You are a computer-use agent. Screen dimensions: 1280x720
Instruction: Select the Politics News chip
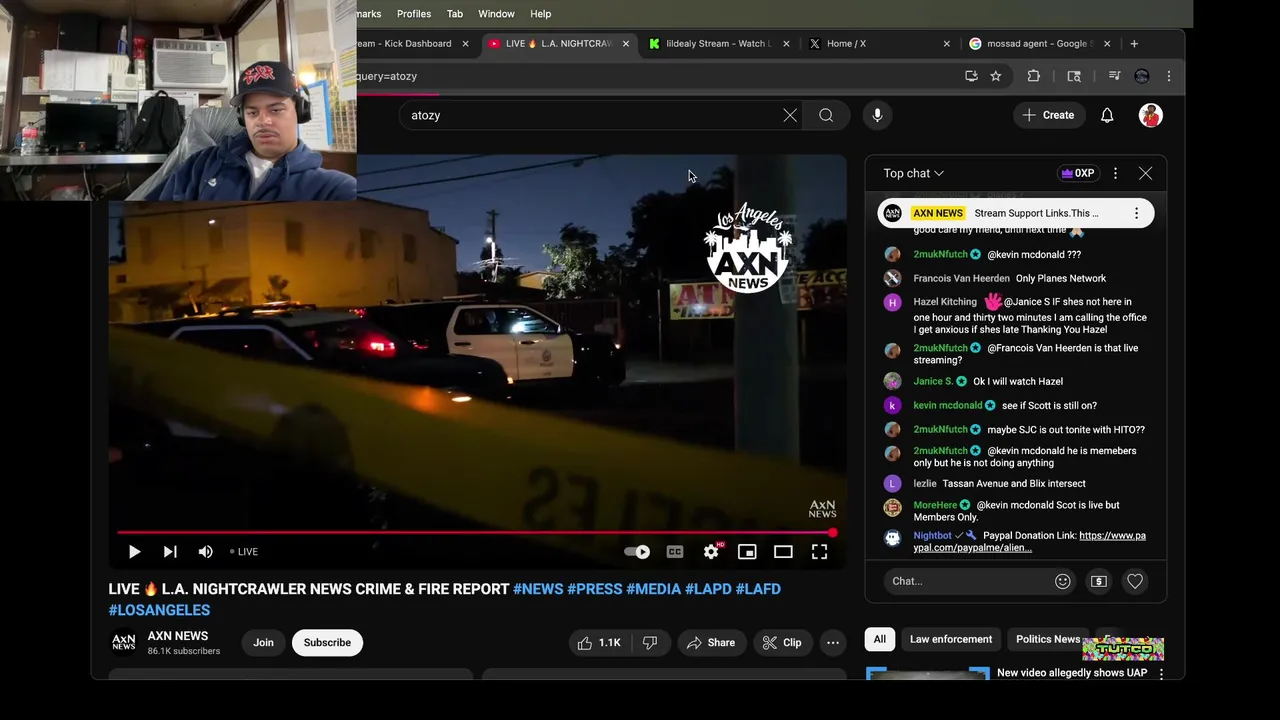[1048, 639]
